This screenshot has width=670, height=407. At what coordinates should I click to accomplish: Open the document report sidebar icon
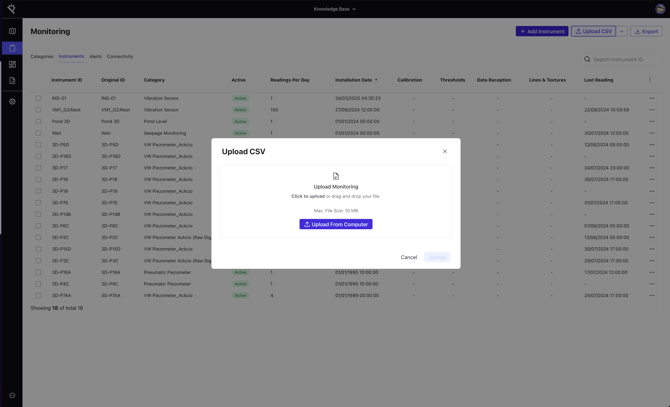coord(12,81)
